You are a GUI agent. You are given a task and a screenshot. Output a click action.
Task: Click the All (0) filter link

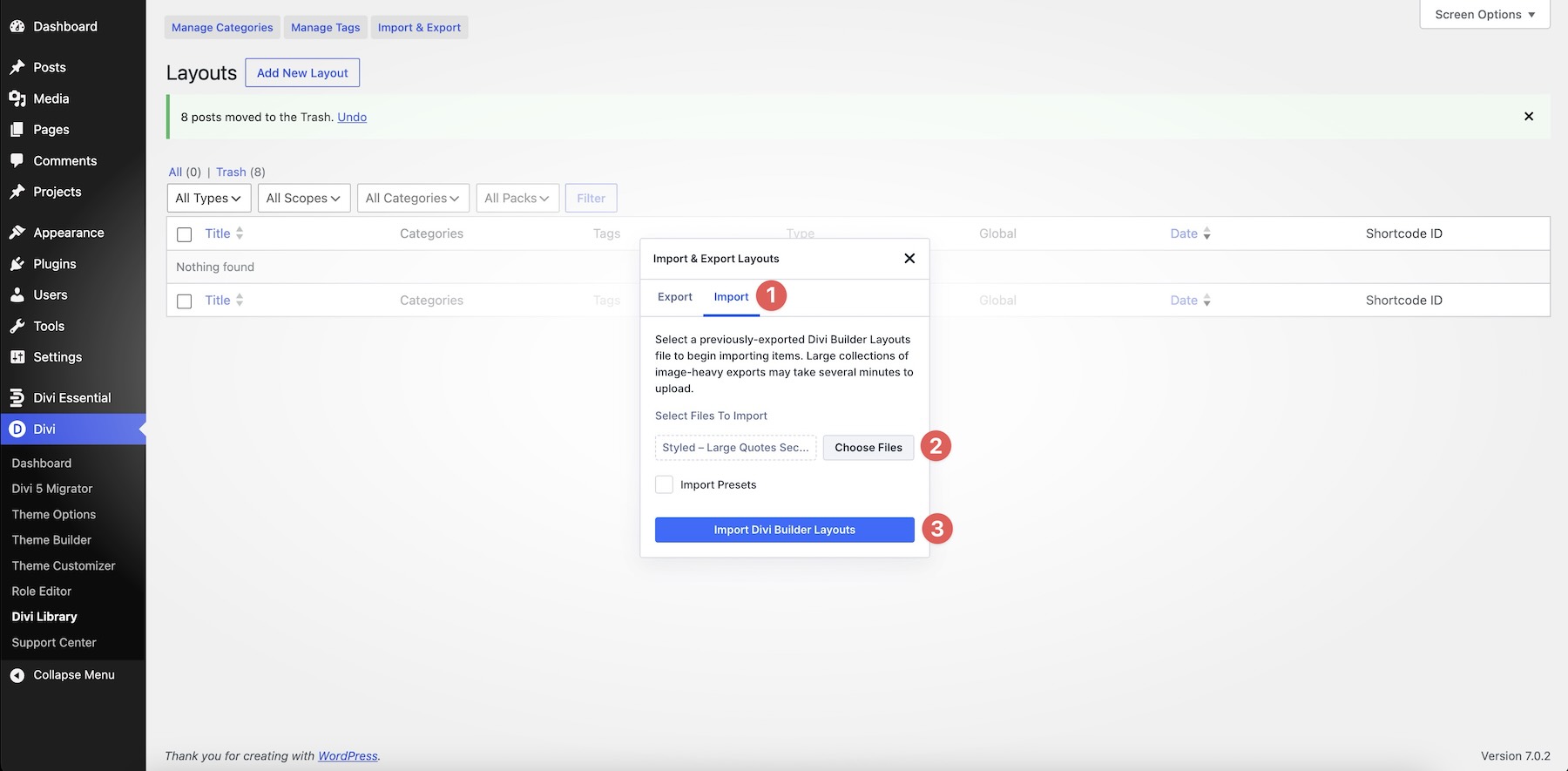[185, 172]
